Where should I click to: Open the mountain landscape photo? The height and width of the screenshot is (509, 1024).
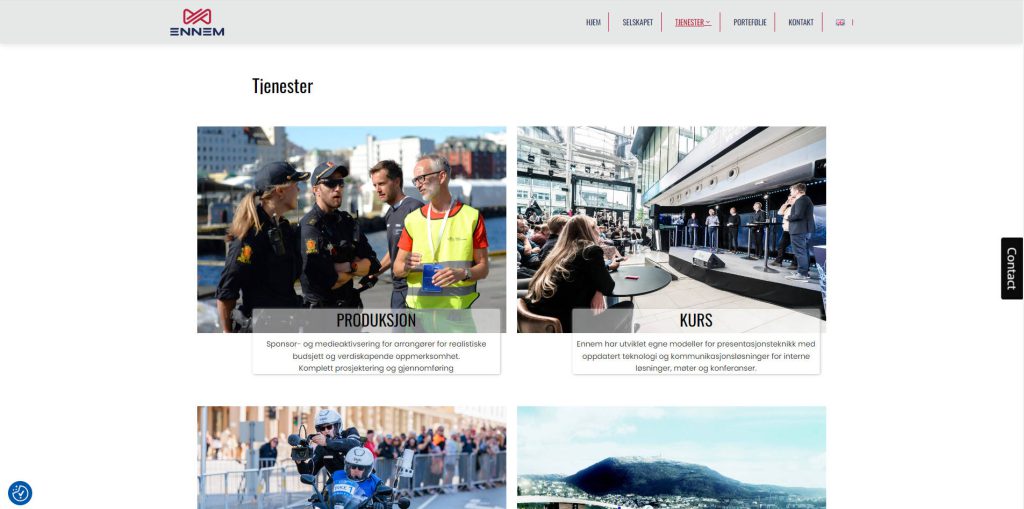click(671, 457)
